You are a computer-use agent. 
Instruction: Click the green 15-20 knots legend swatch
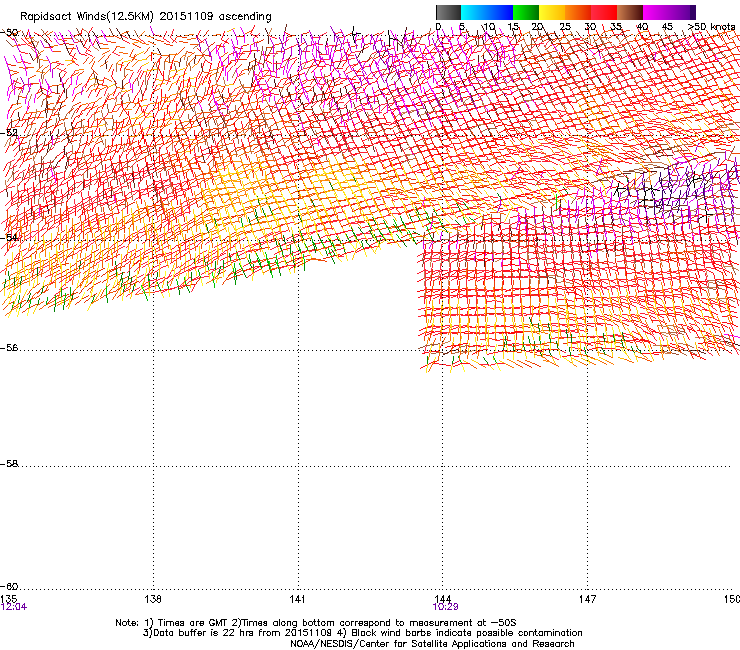[526, 12]
